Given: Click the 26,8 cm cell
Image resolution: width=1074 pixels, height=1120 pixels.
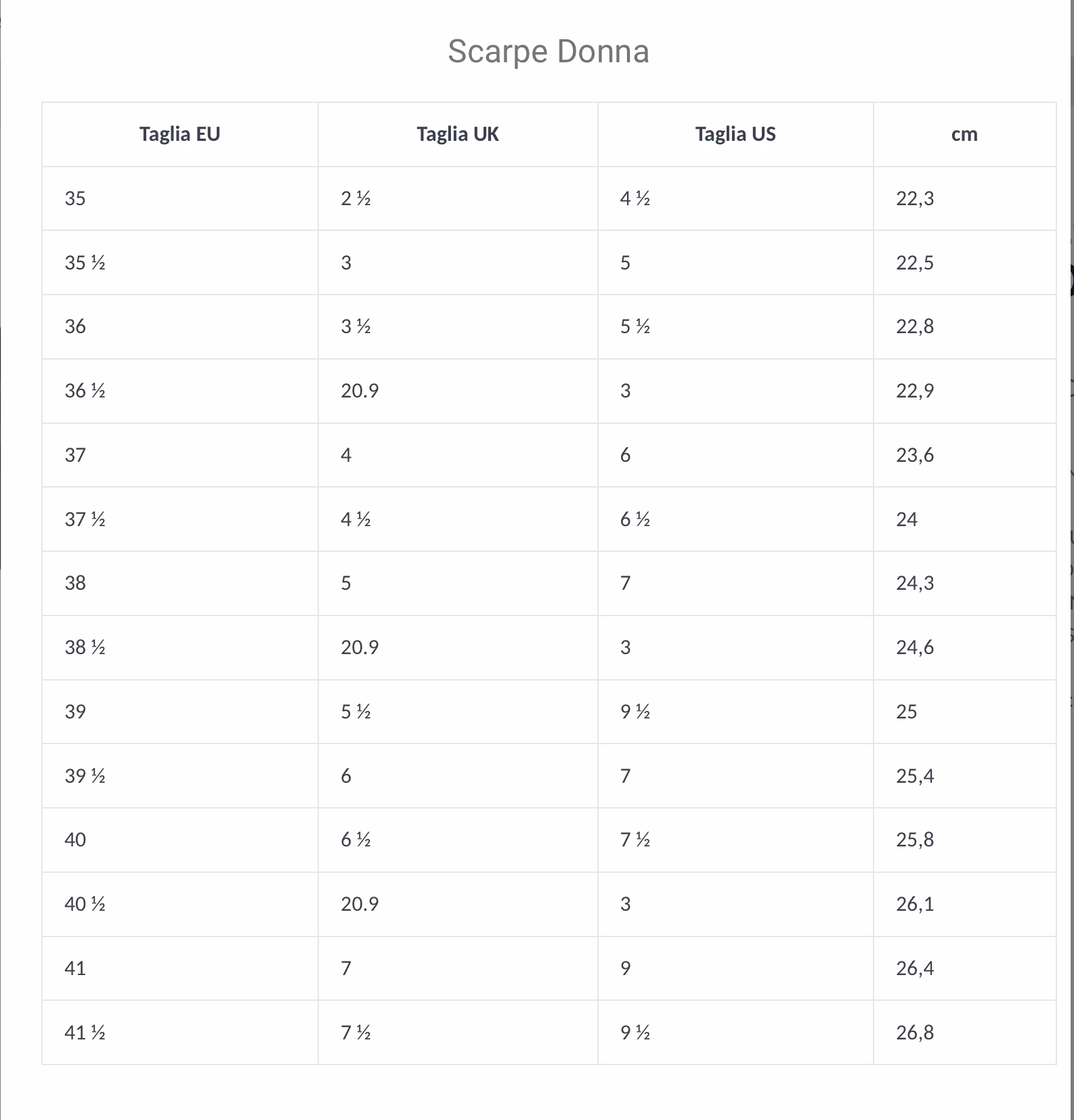Looking at the screenshot, I should point(915,1033).
